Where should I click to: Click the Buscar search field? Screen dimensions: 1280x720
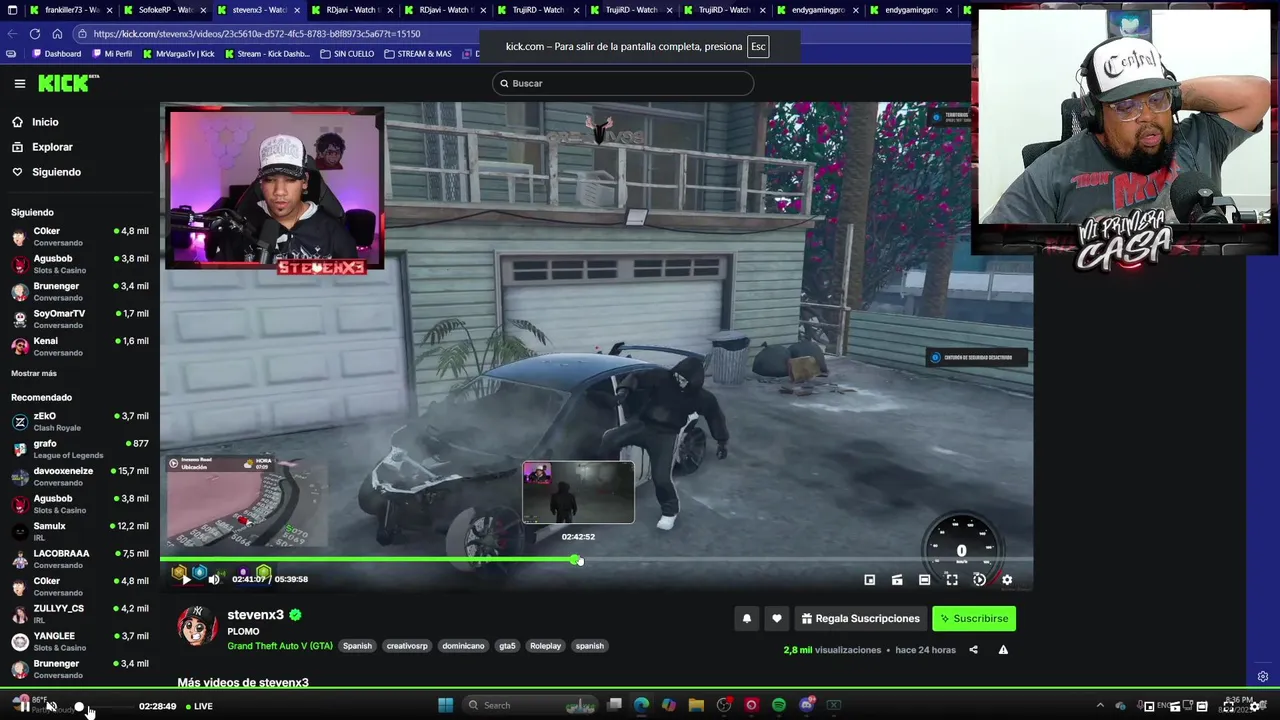point(623,83)
